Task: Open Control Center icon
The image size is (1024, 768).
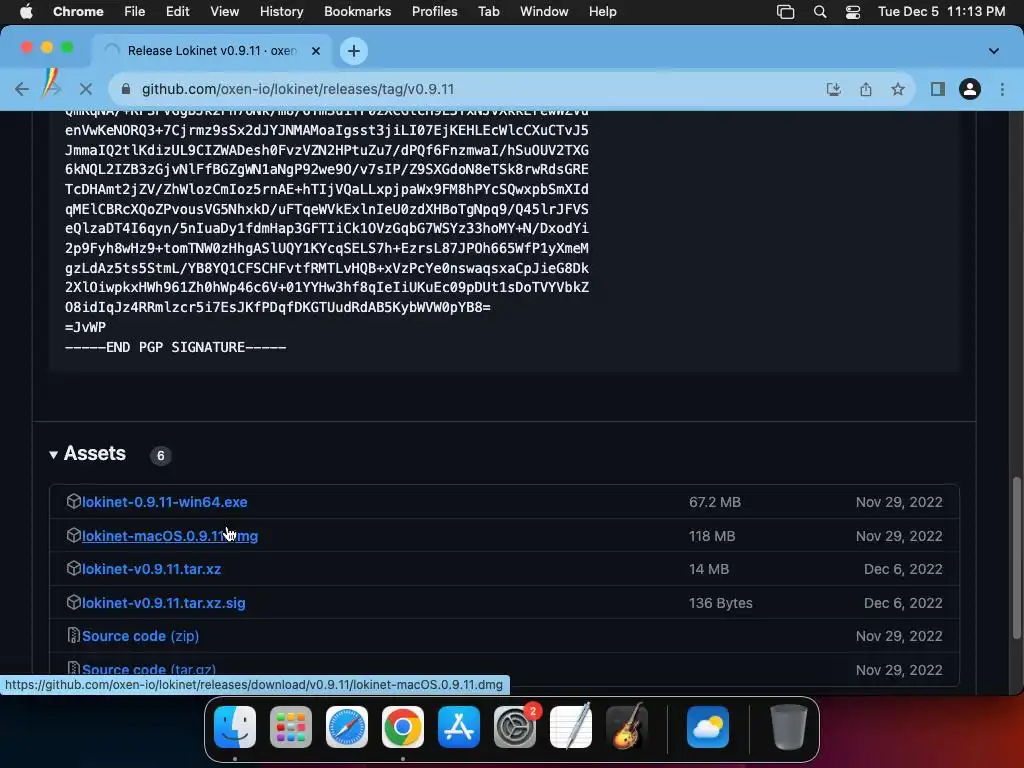Action: click(x=853, y=12)
